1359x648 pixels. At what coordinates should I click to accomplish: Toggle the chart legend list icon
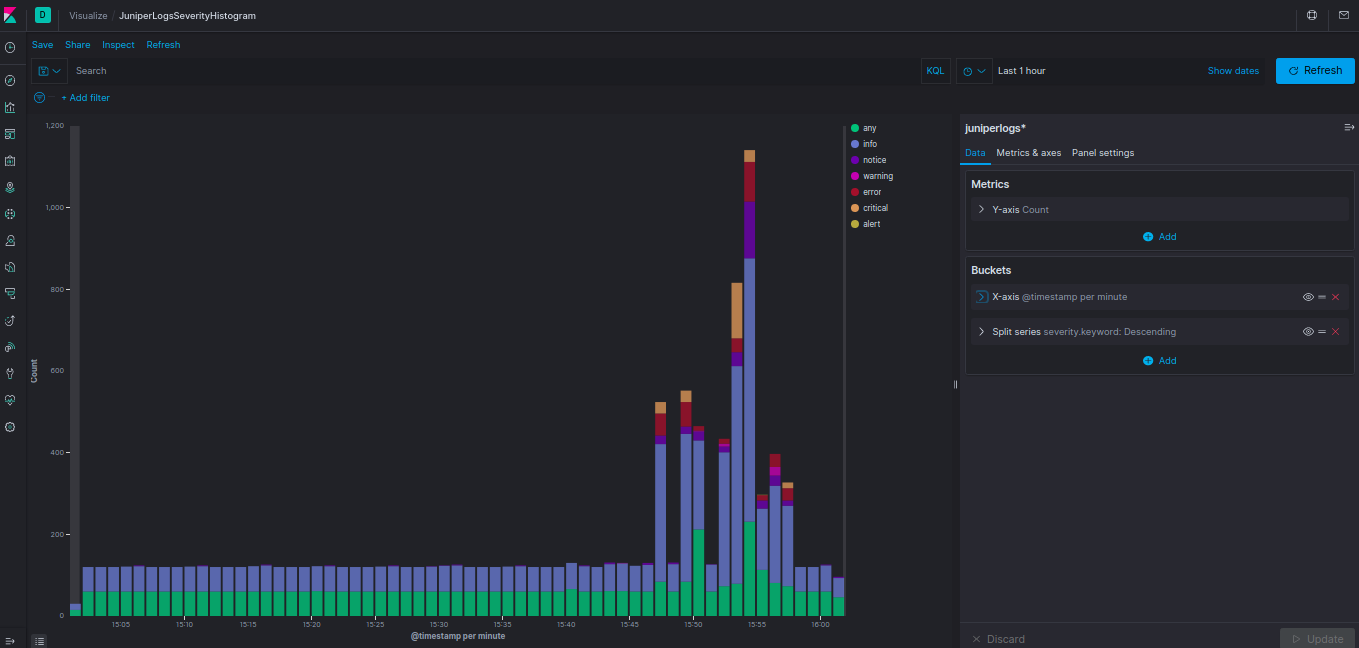[x=39, y=640]
